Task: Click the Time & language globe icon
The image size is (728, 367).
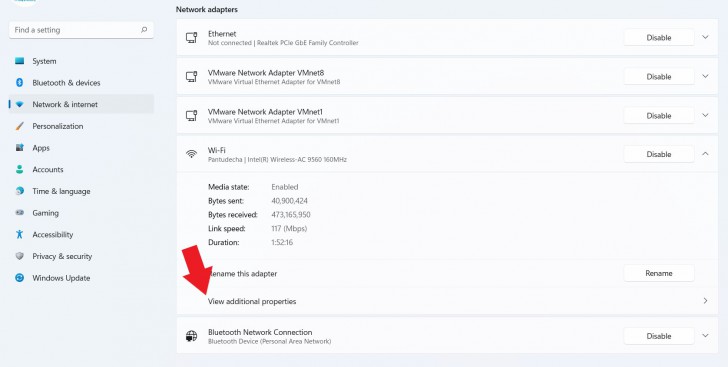Action: pyautogui.click(x=20, y=191)
